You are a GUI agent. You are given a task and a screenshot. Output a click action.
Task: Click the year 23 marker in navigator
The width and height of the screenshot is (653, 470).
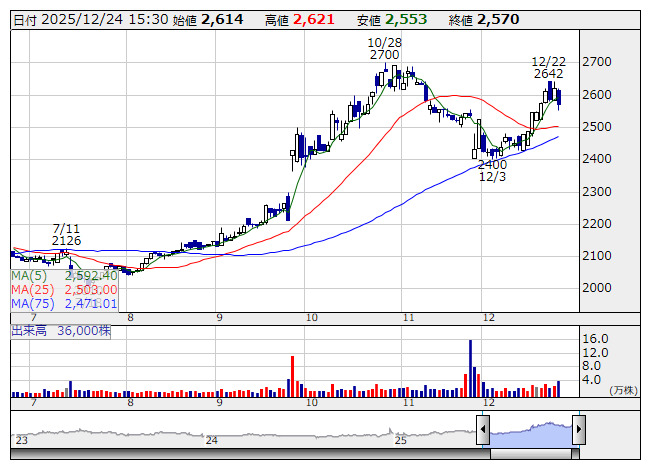click(x=22, y=440)
